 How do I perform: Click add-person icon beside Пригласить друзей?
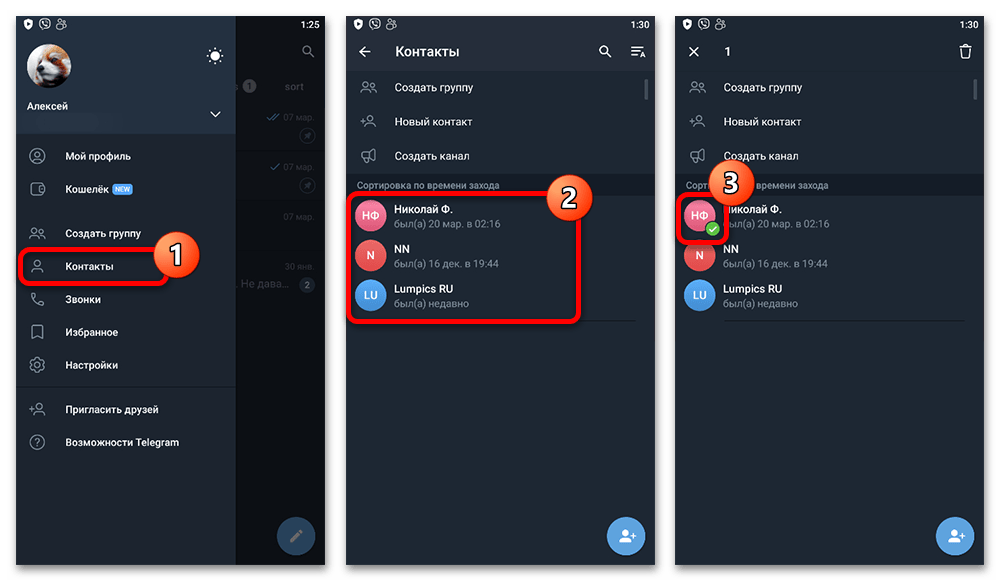[37, 409]
